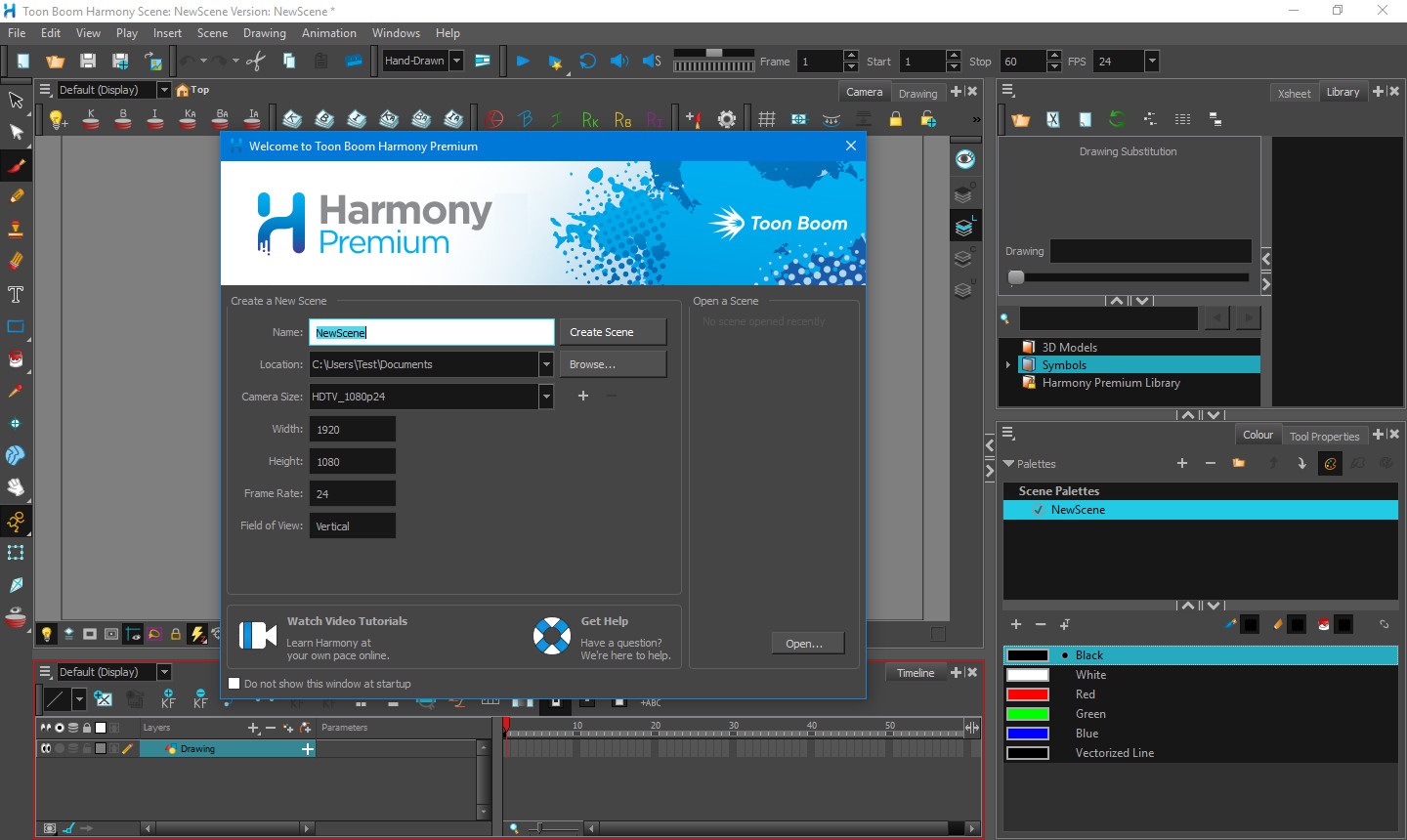Click the Remove Keyframe minus KF icon
The height and width of the screenshot is (840, 1407).
(200, 698)
